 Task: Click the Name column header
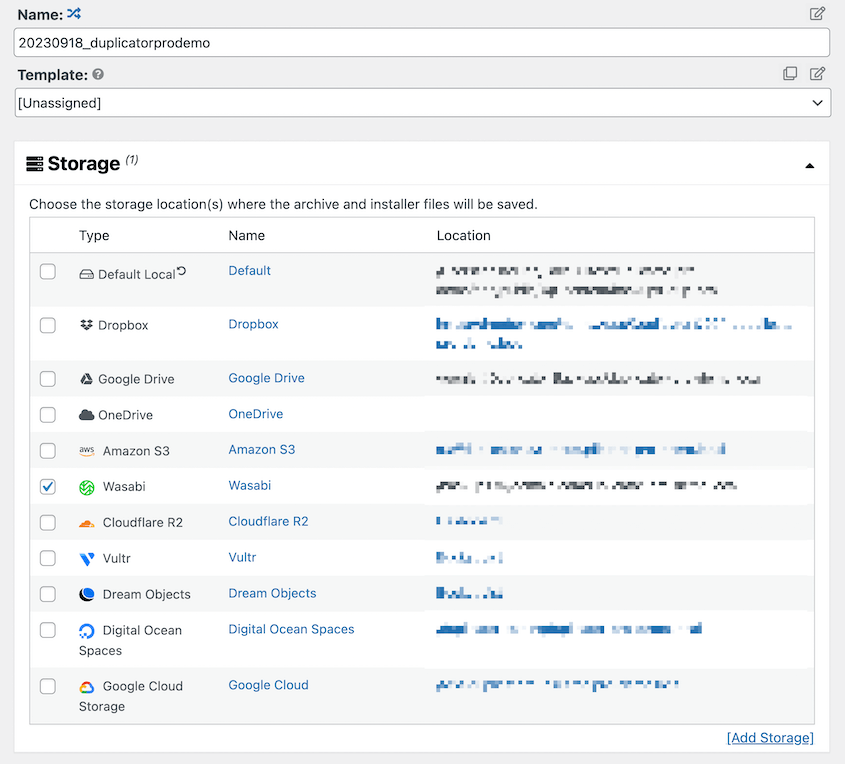(x=246, y=235)
